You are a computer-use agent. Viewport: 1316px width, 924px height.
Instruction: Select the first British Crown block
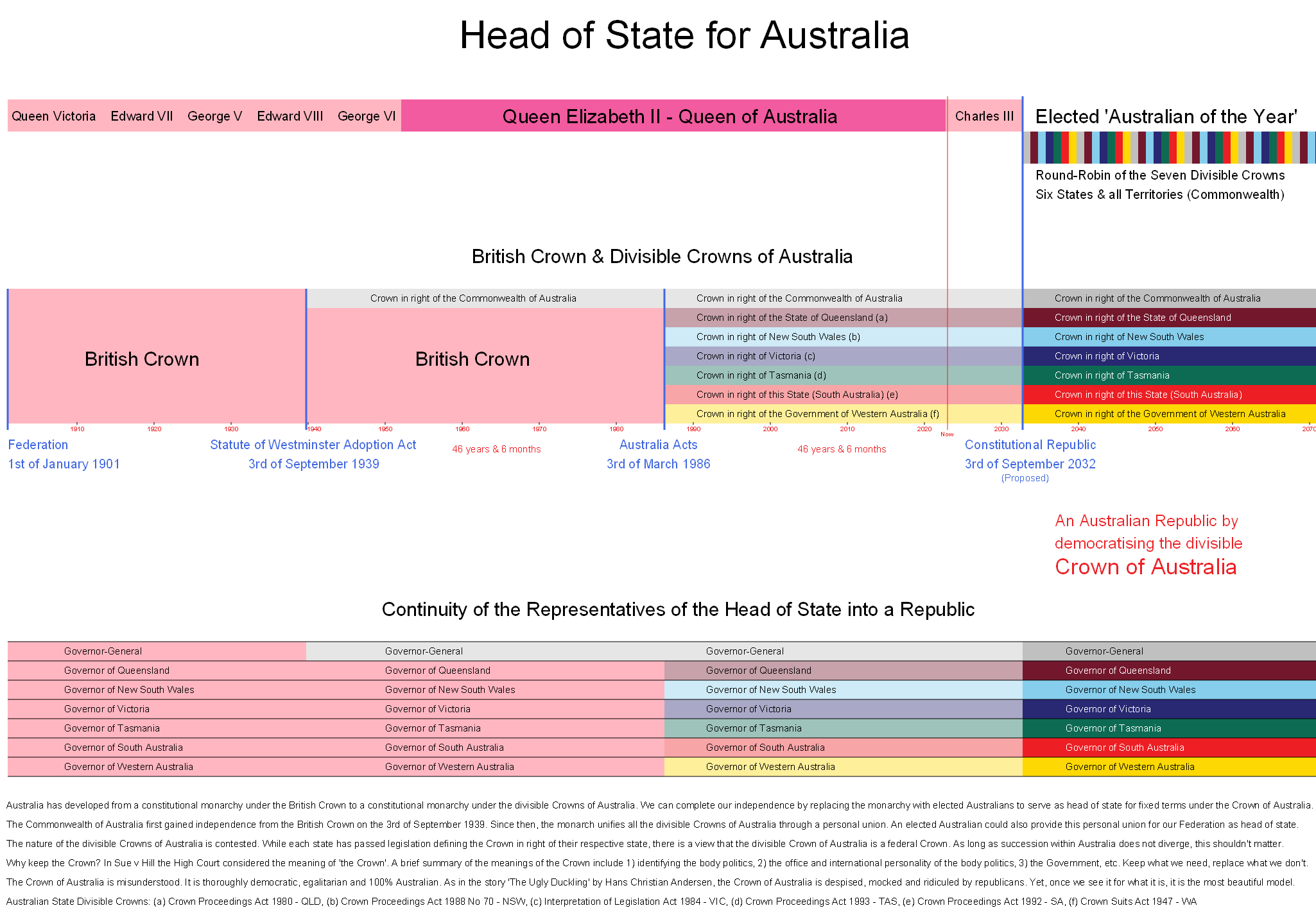pos(142,359)
